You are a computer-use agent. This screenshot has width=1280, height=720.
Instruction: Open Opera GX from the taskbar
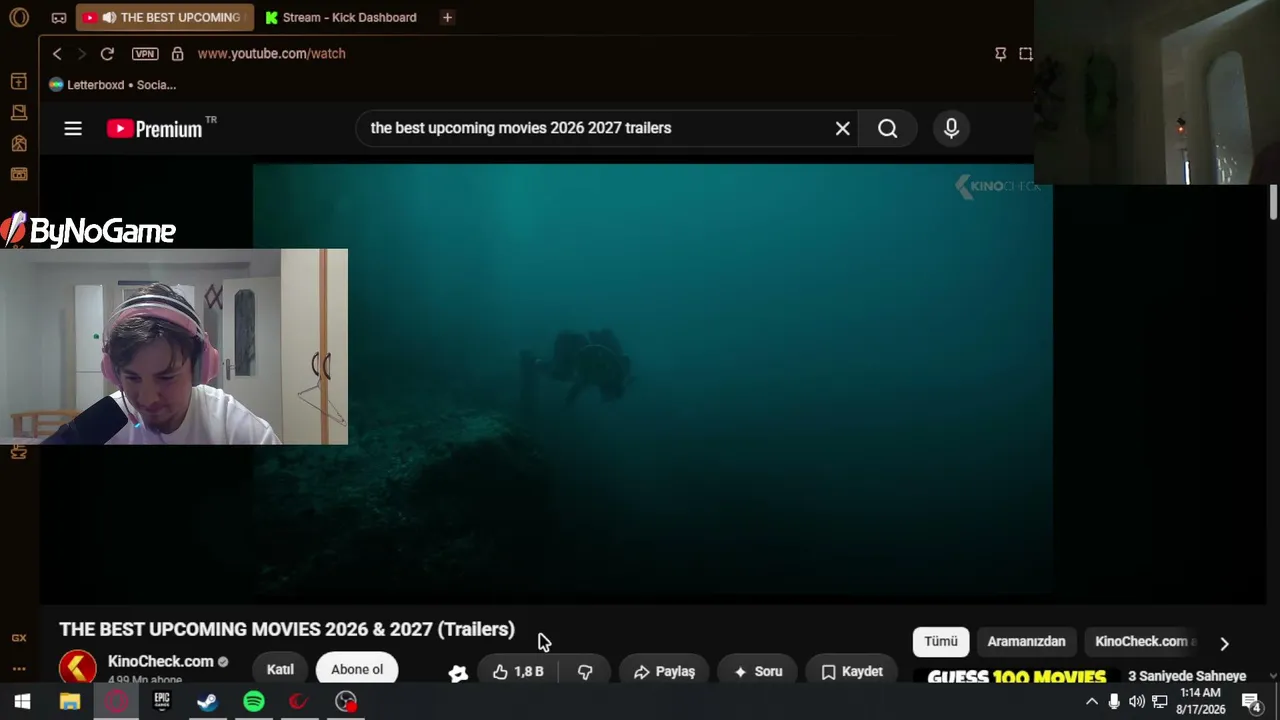[x=116, y=702]
